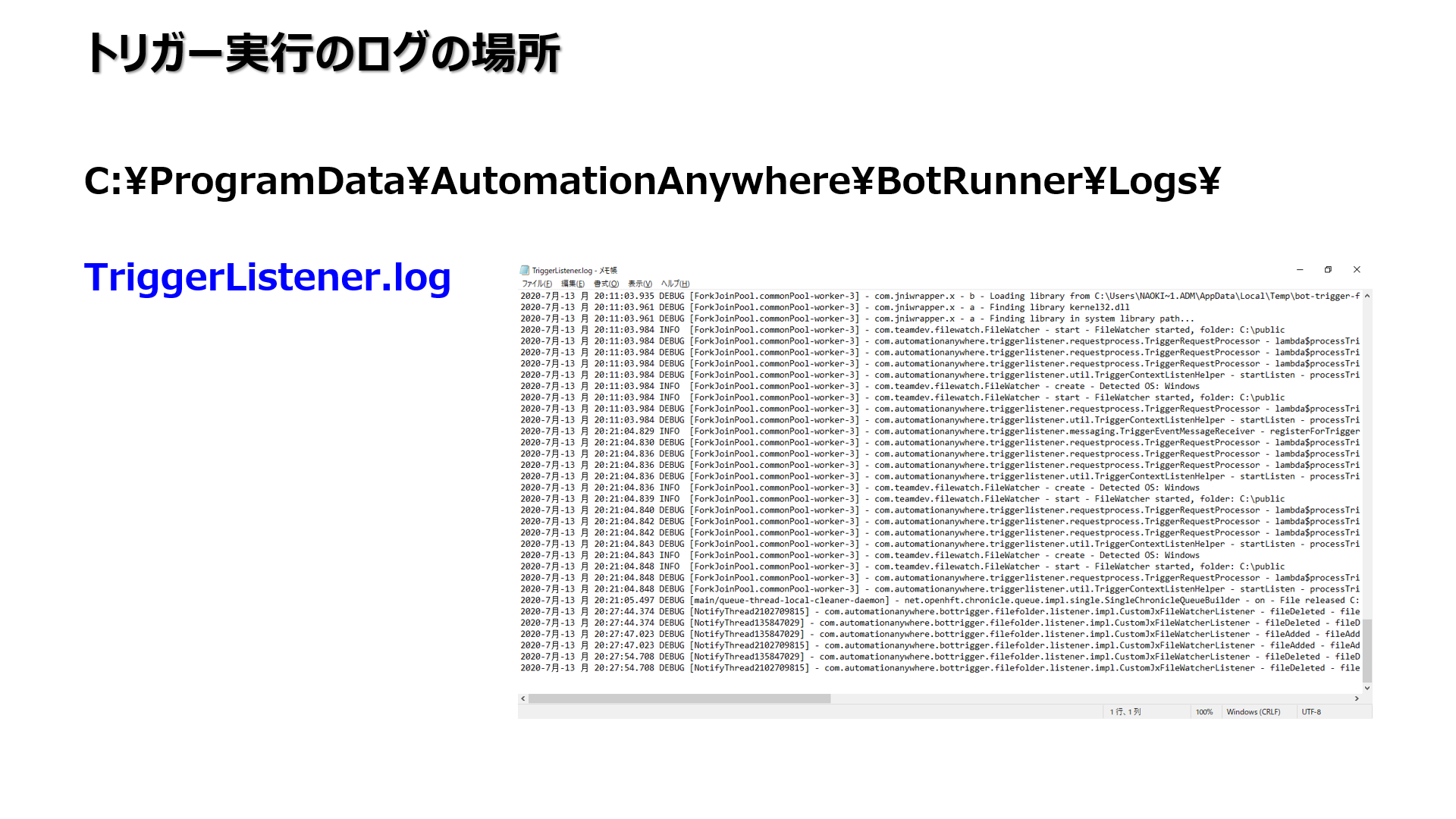Close the TriggerListener.log Notepad window
Image resolution: width=1456 pixels, height=819 pixels.
coord(1357,270)
